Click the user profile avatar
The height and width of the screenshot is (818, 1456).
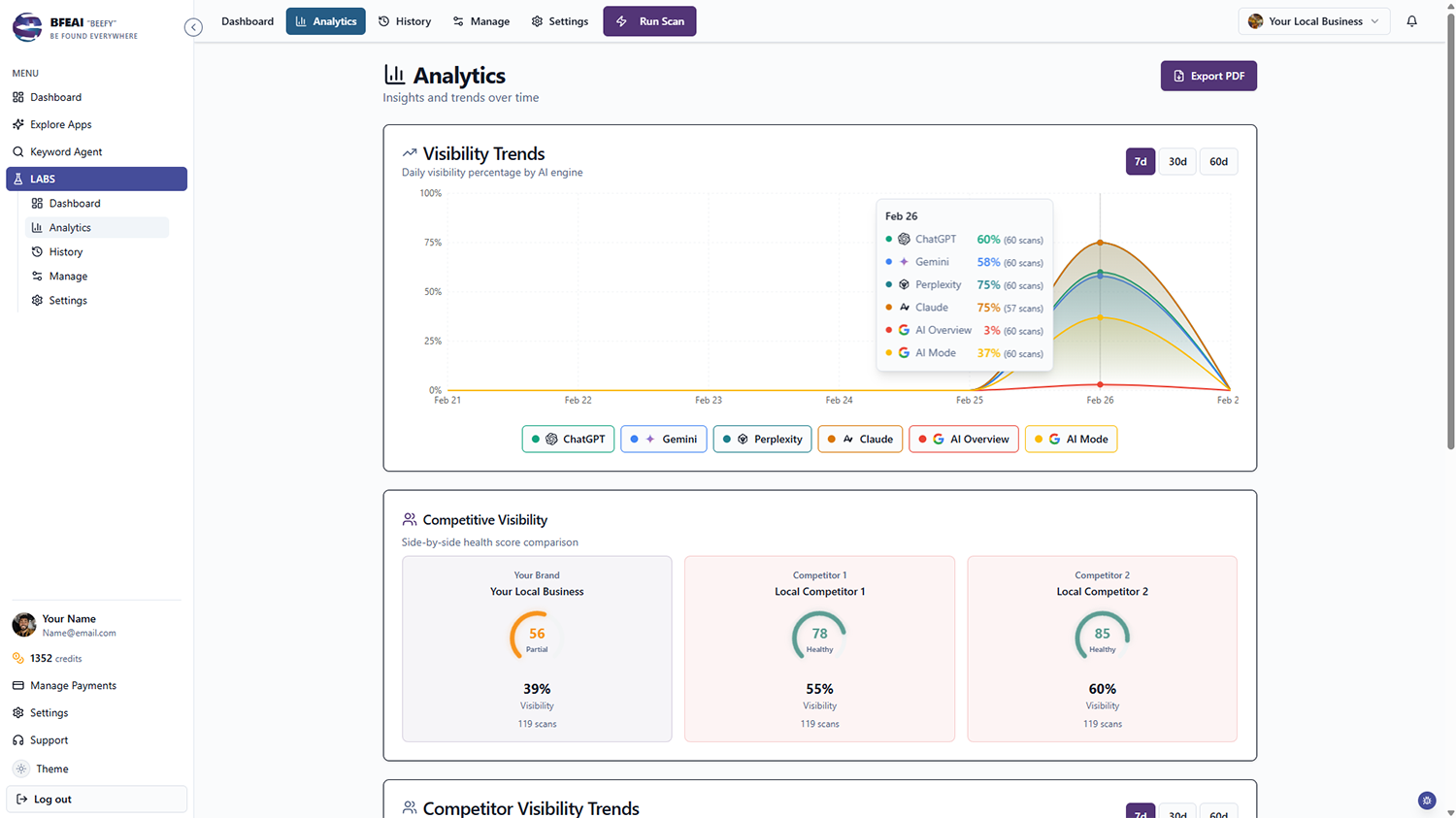pyautogui.click(x=24, y=624)
